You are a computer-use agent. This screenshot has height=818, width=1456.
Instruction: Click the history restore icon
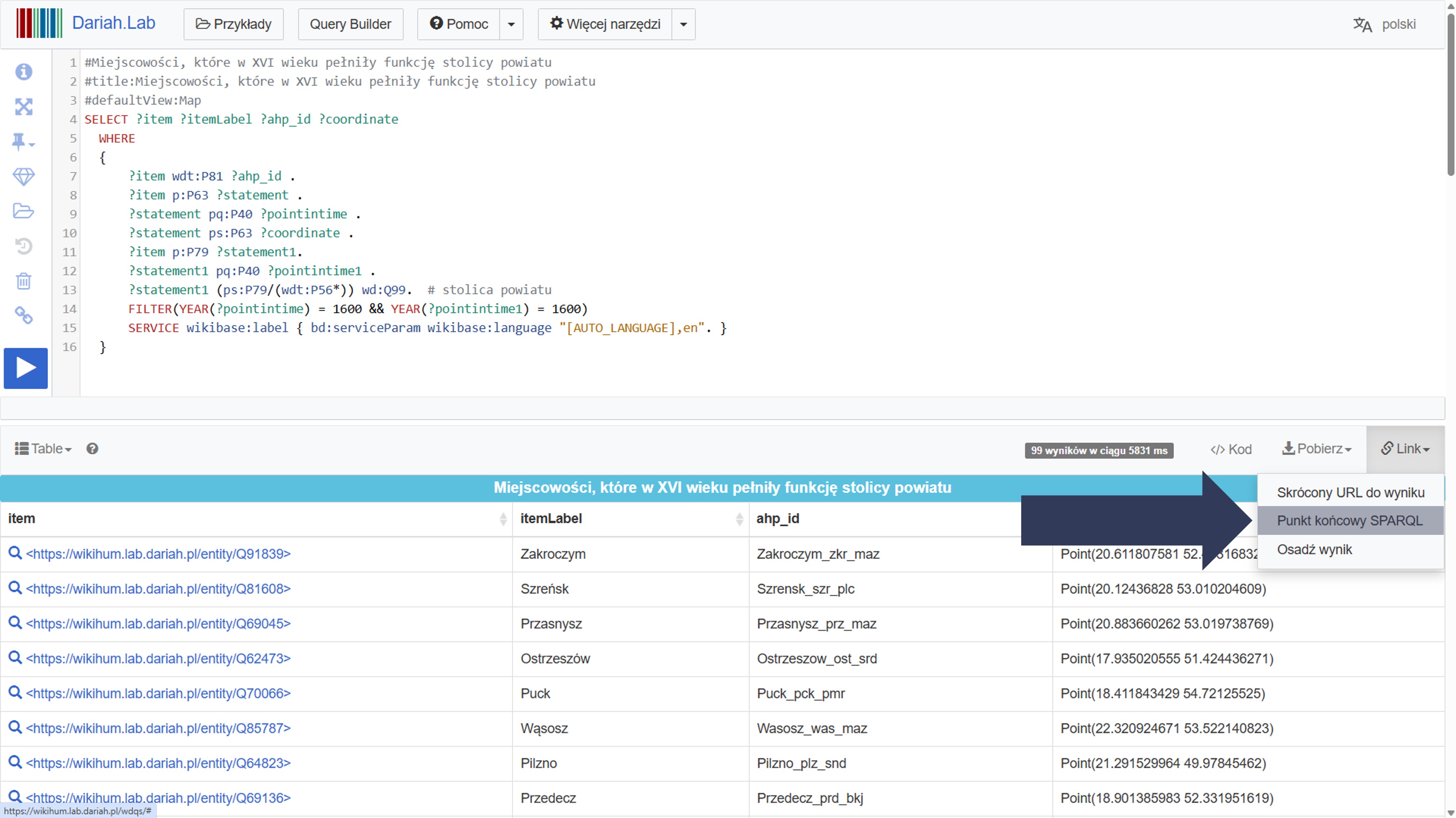point(24,246)
